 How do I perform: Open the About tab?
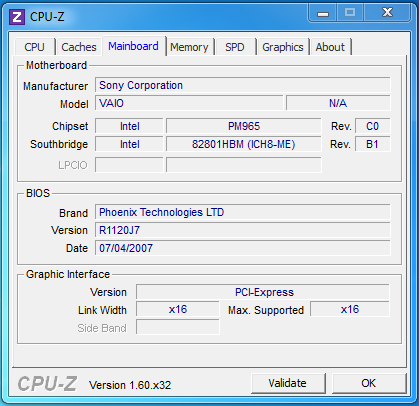[330, 47]
